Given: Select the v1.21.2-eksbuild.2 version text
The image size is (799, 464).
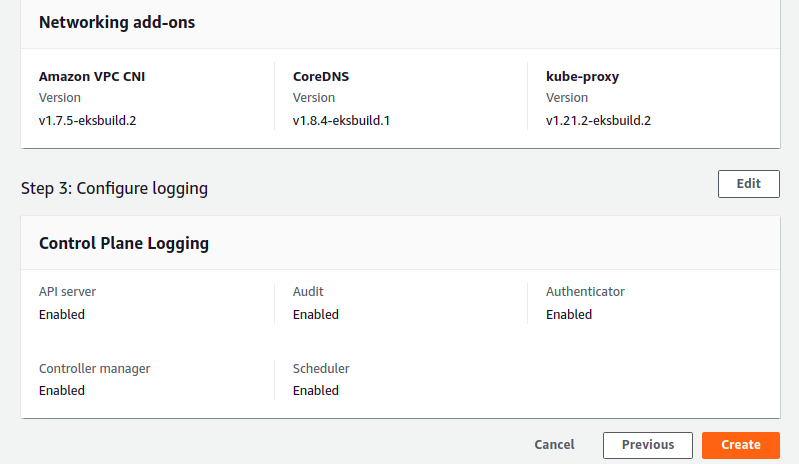Looking at the screenshot, I should [x=598, y=121].
